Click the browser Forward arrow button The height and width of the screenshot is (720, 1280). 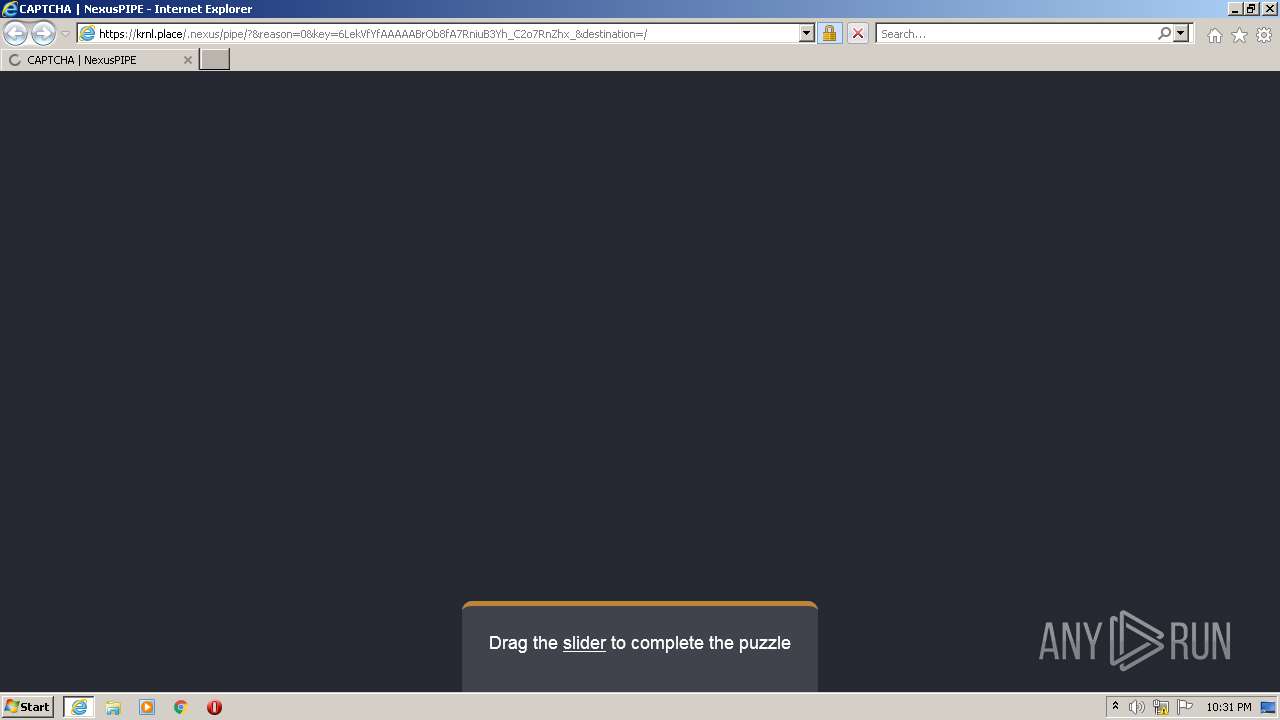click(43, 33)
